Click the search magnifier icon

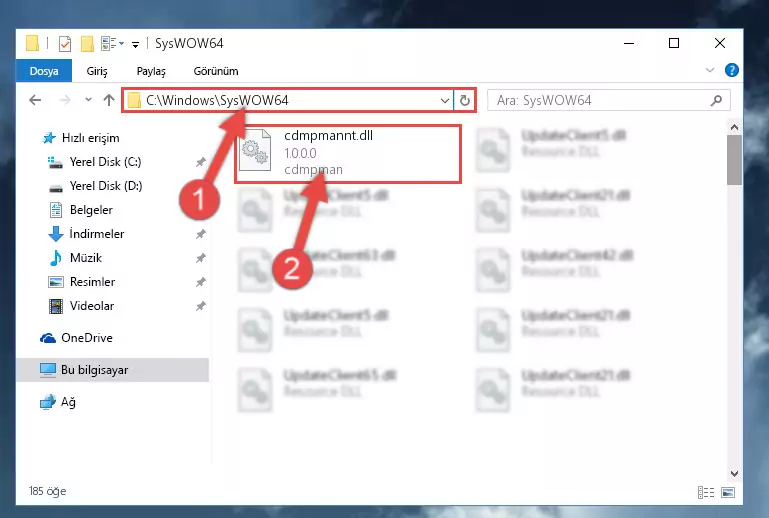716,101
